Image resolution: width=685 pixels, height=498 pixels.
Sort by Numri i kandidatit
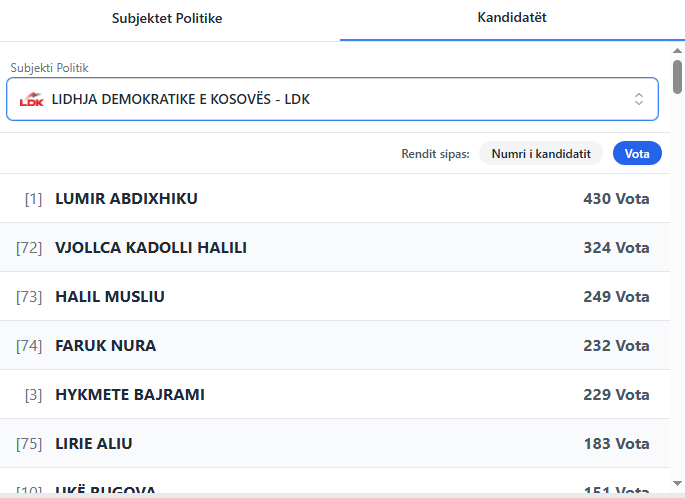point(541,154)
